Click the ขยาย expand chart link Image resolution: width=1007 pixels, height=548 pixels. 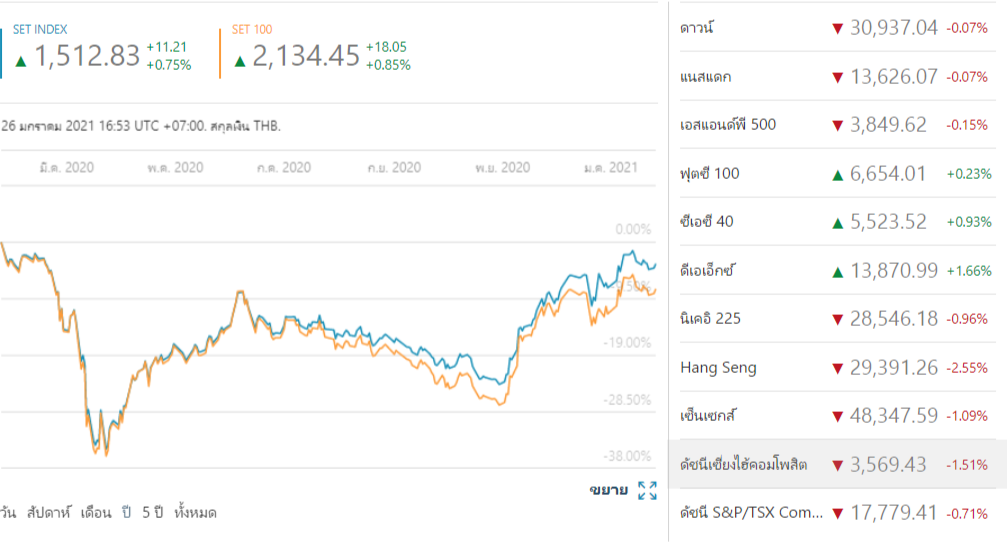pos(608,490)
